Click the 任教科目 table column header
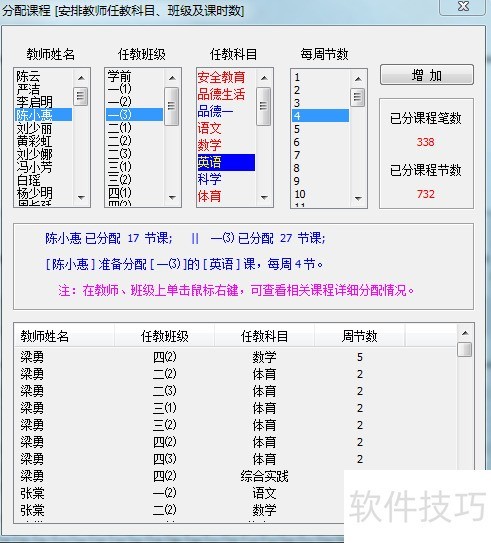 (265, 336)
